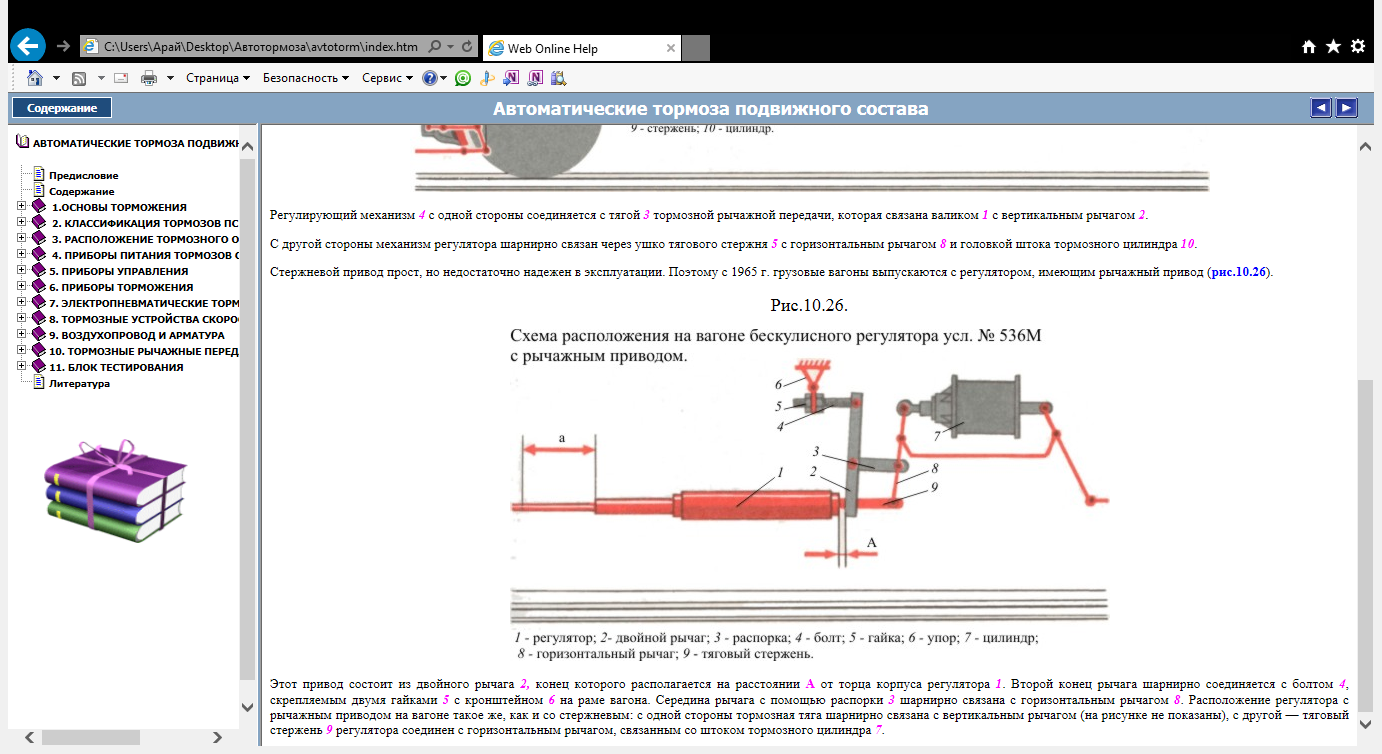
Task: Follow the рис.10.26 blue link
Action: pyautogui.click(x=1239, y=271)
